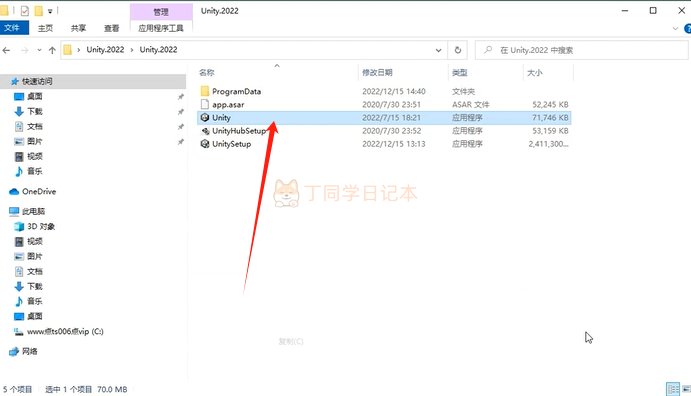Click the app.asar file name
The width and height of the screenshot is (691, 396).
228,105
